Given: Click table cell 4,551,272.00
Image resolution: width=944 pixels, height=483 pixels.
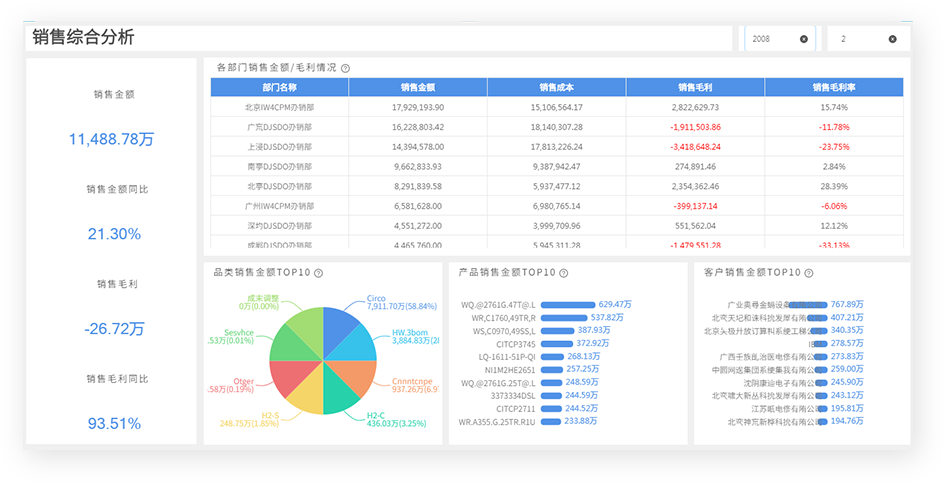Looking at the screenshot, I should (418, 226).
